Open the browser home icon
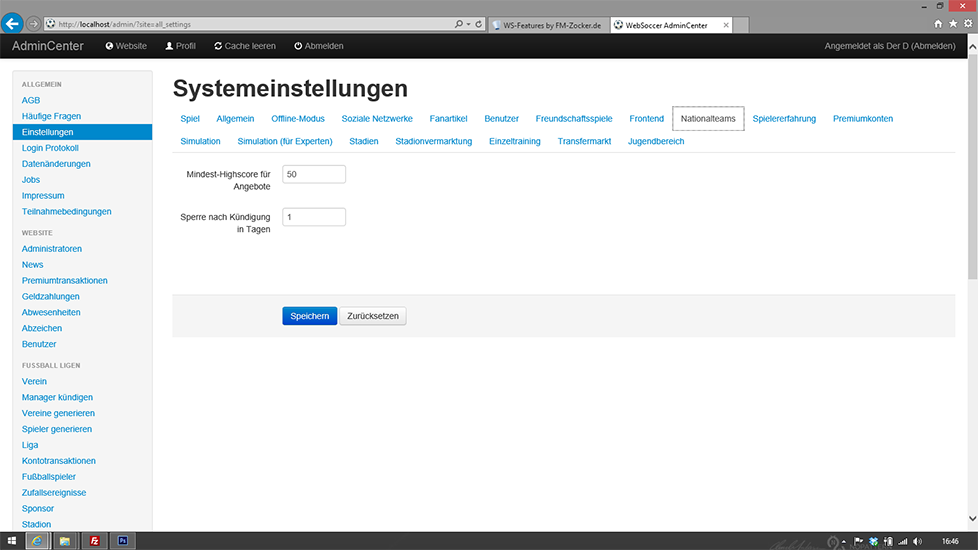The height and width of the screenshot is (550, 978). [x=938, y=23]
